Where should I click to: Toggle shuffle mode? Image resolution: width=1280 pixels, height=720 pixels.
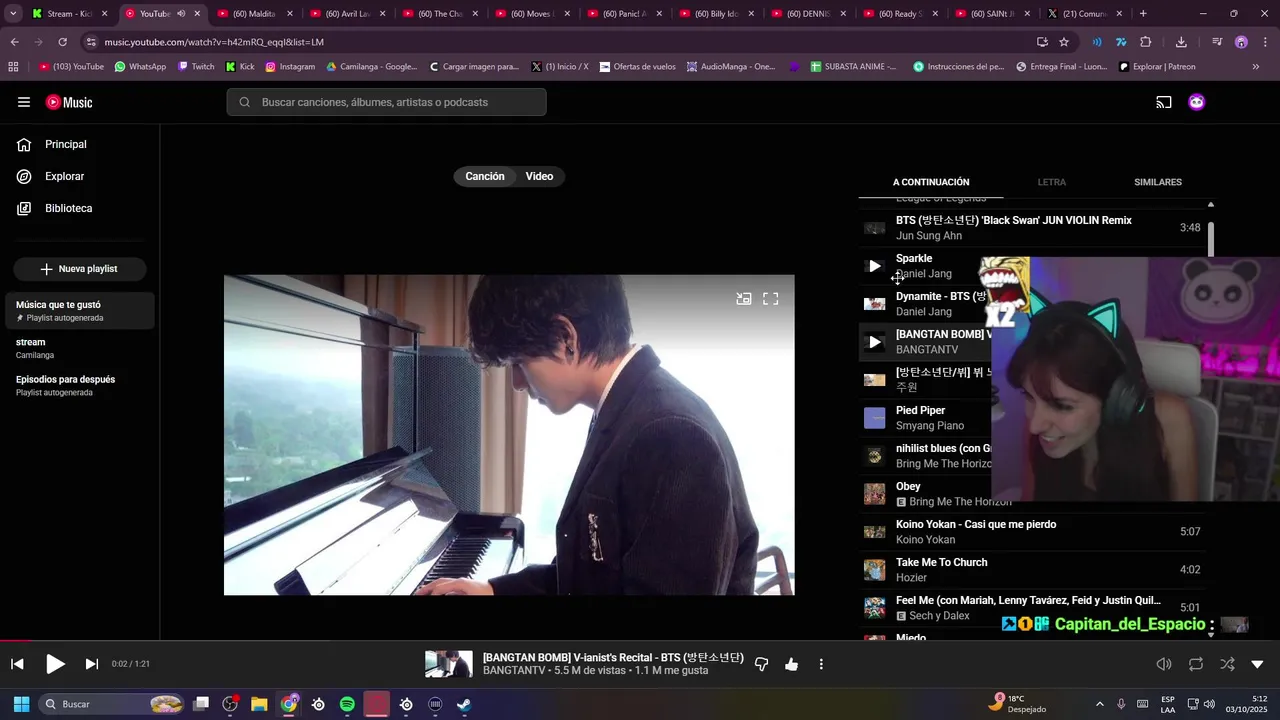click(1227, 664)
